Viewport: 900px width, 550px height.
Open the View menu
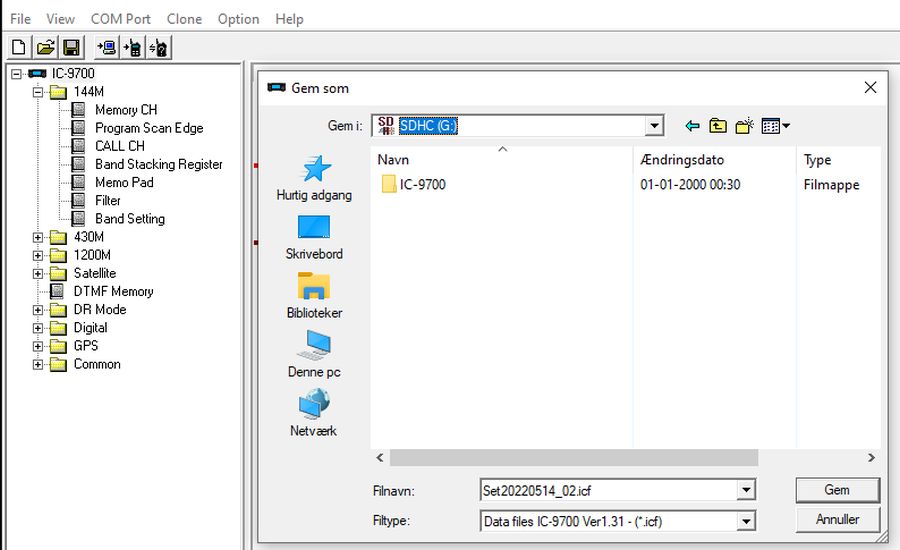coord(60,19)
